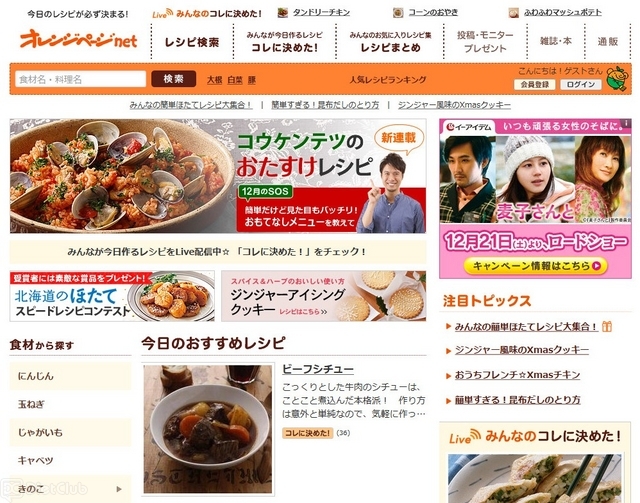Open the レシピ検索 menu tab
This screenshot has height=503, width=640.
(x=192, y=42)
